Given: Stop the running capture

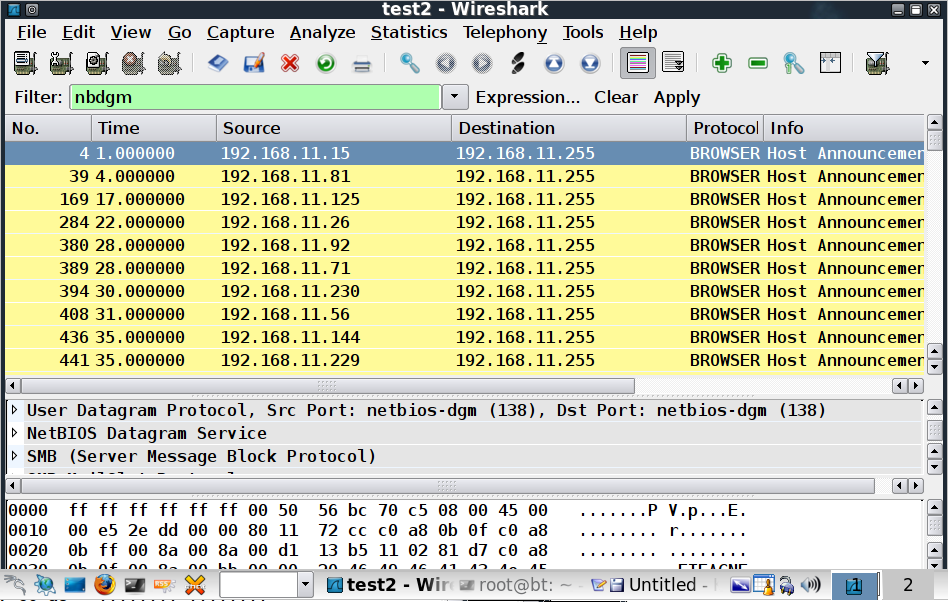Looking at the screenshot, I should 134,63.
